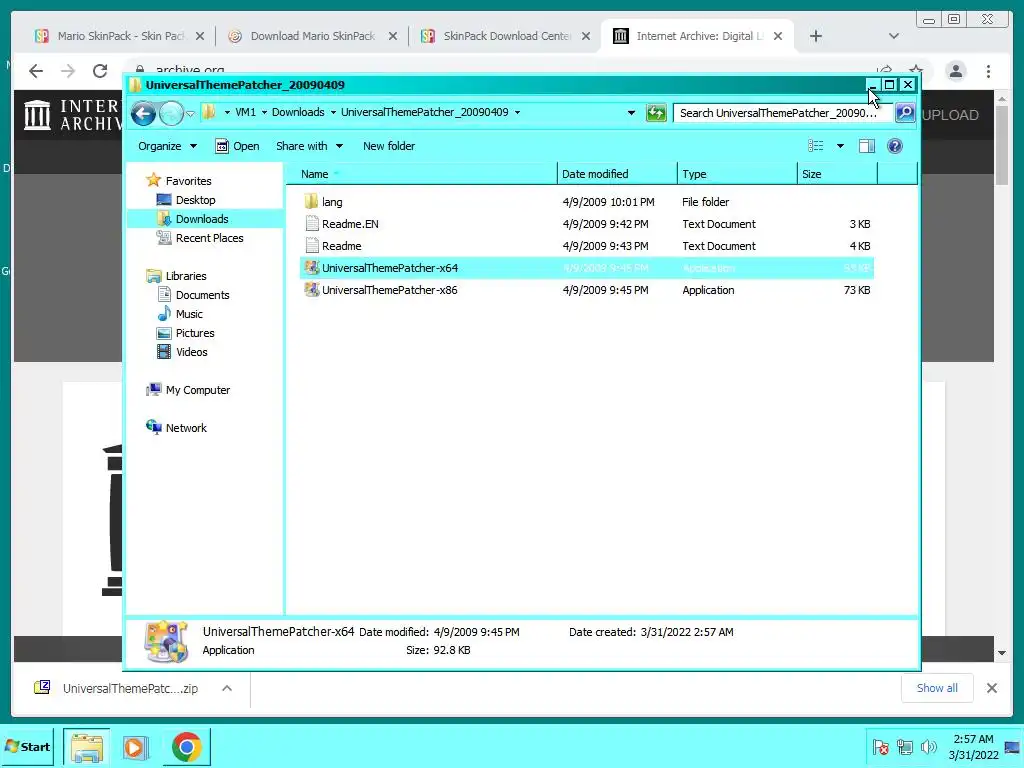This screenshot has width=1024, height=768.
Task: Open a new Chrome tab
Action: pos(816,36)
